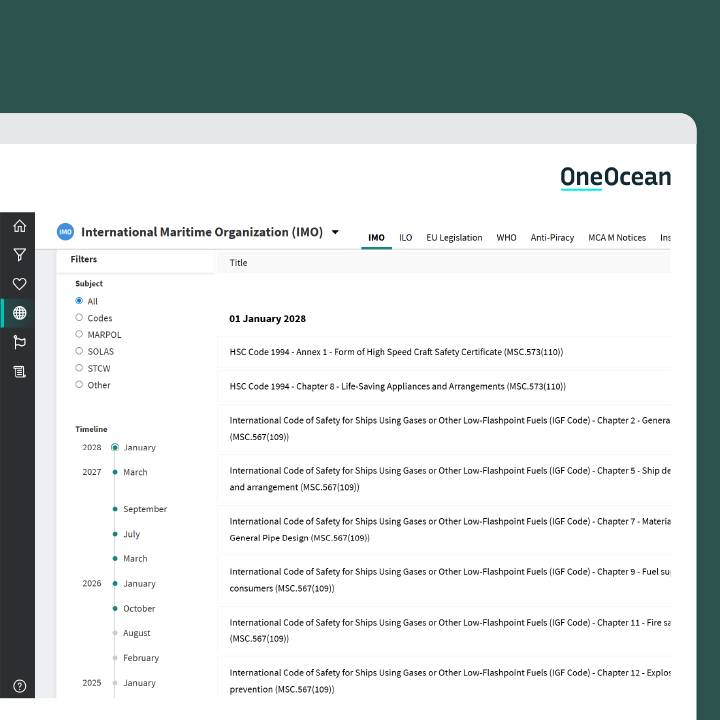Switch to the EU Legislation tab
This screenshot has height=720, width=720.
(454, 238)
